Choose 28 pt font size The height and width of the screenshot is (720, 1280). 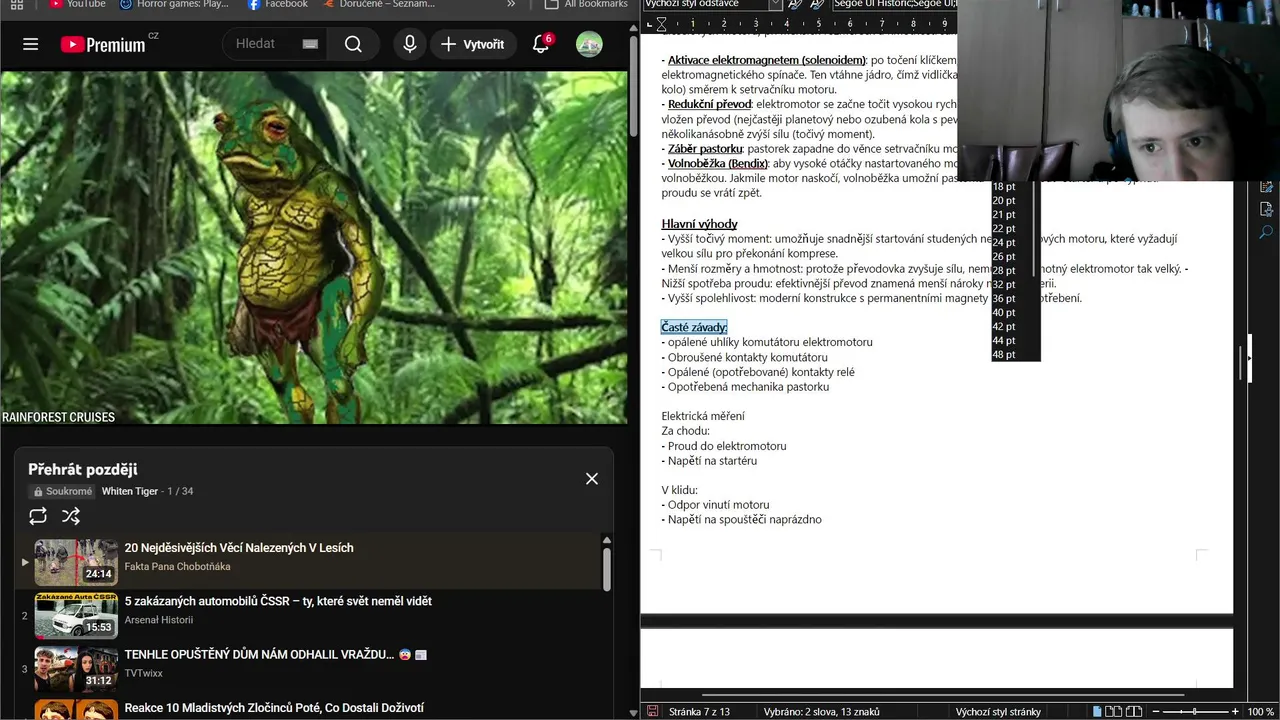tap(1004, 271)
